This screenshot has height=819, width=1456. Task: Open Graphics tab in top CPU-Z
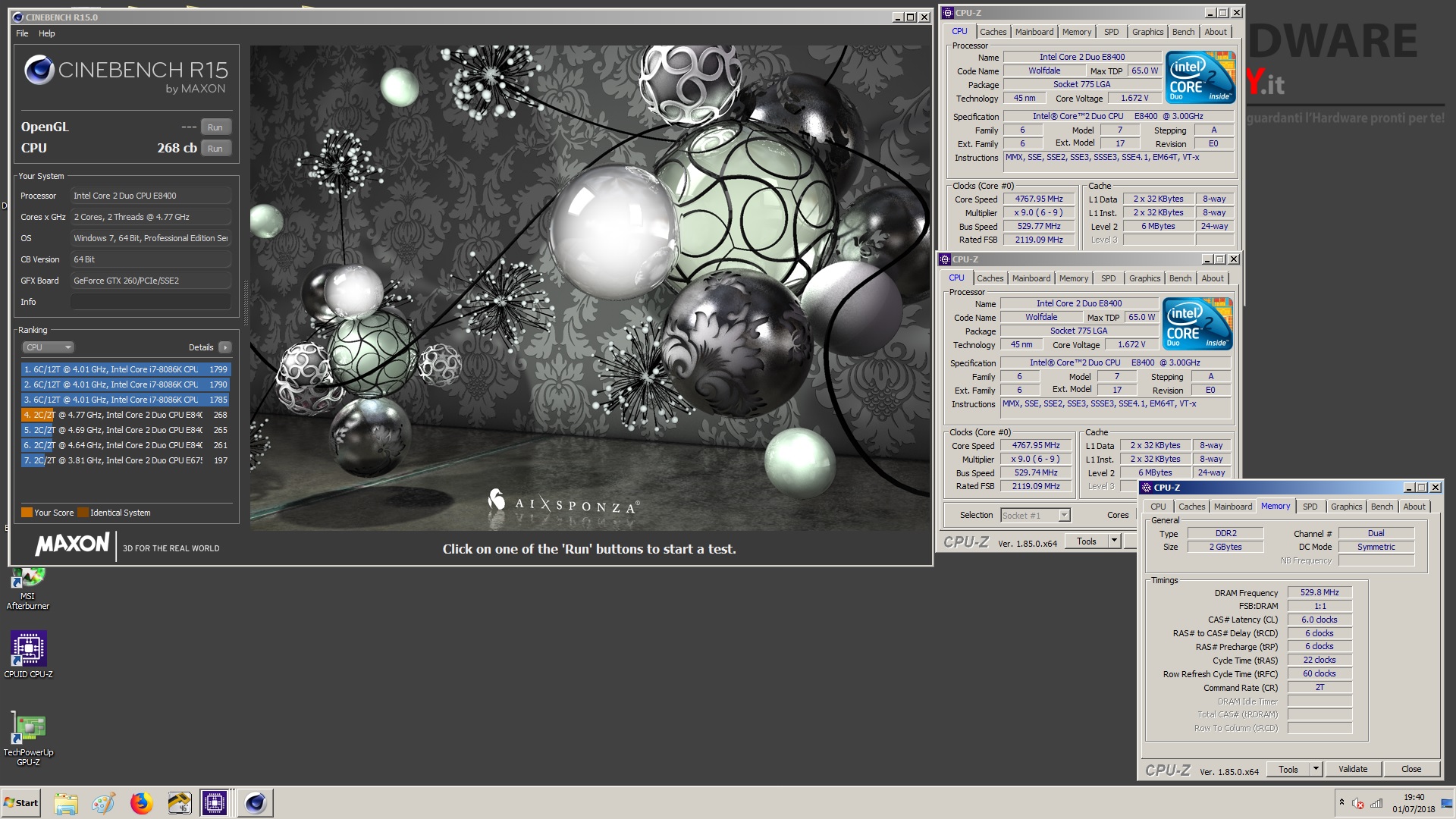pos(1147,32)
